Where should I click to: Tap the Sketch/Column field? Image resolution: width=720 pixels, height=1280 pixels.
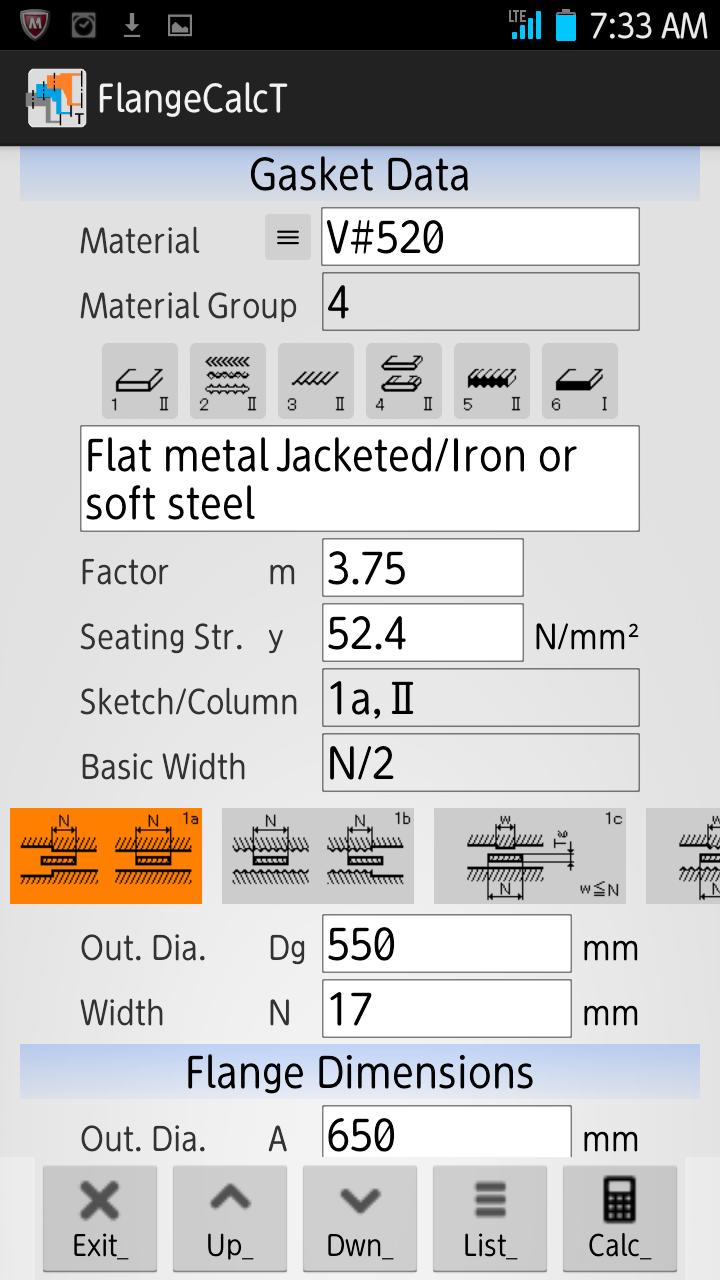pyautogui.click(x=480, y=698)
